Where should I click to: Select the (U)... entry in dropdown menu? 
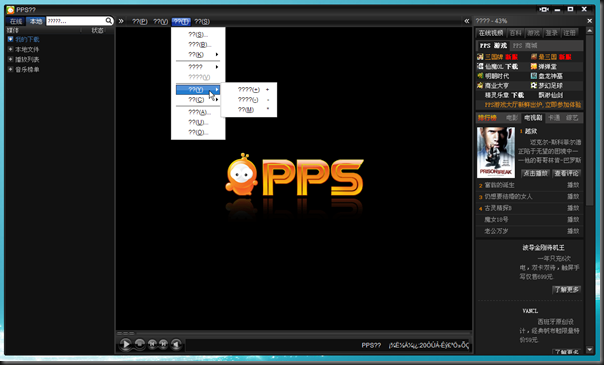(198, 122)
